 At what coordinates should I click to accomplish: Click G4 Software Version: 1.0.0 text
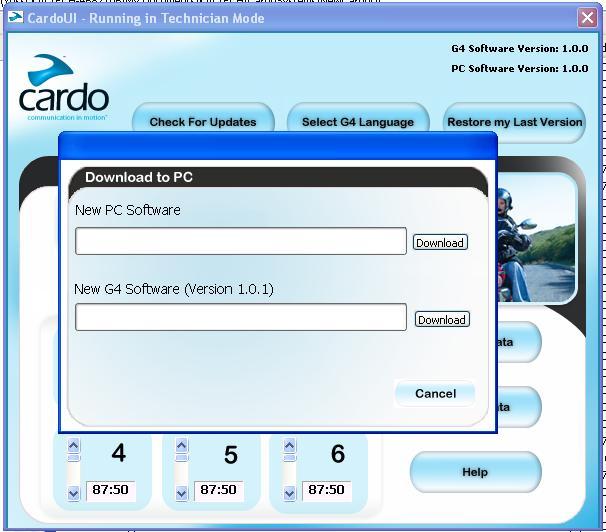(x=520, y=49)
